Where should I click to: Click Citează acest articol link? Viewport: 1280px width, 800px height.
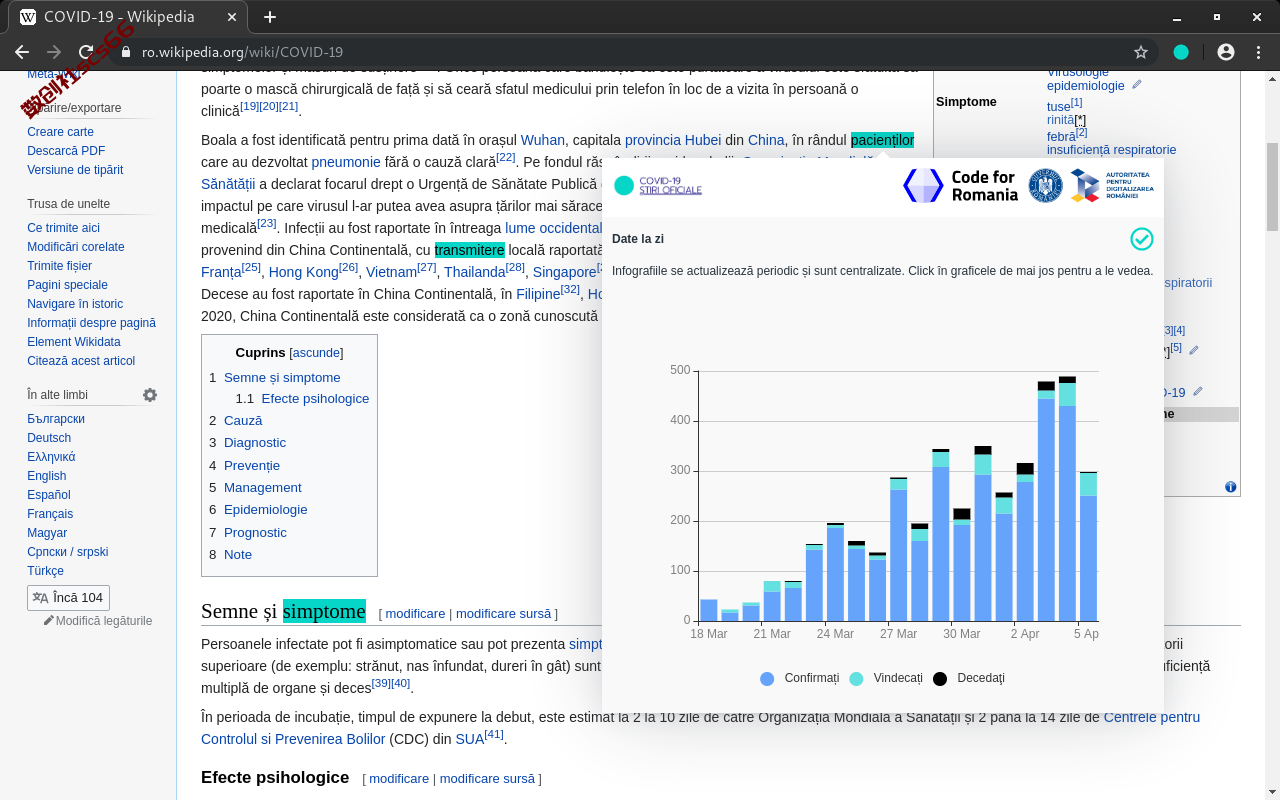[x=81, y=361]
